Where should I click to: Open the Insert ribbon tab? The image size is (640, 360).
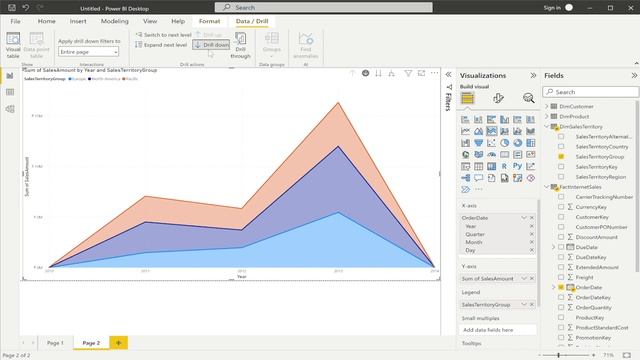click(x=78, y=21)
